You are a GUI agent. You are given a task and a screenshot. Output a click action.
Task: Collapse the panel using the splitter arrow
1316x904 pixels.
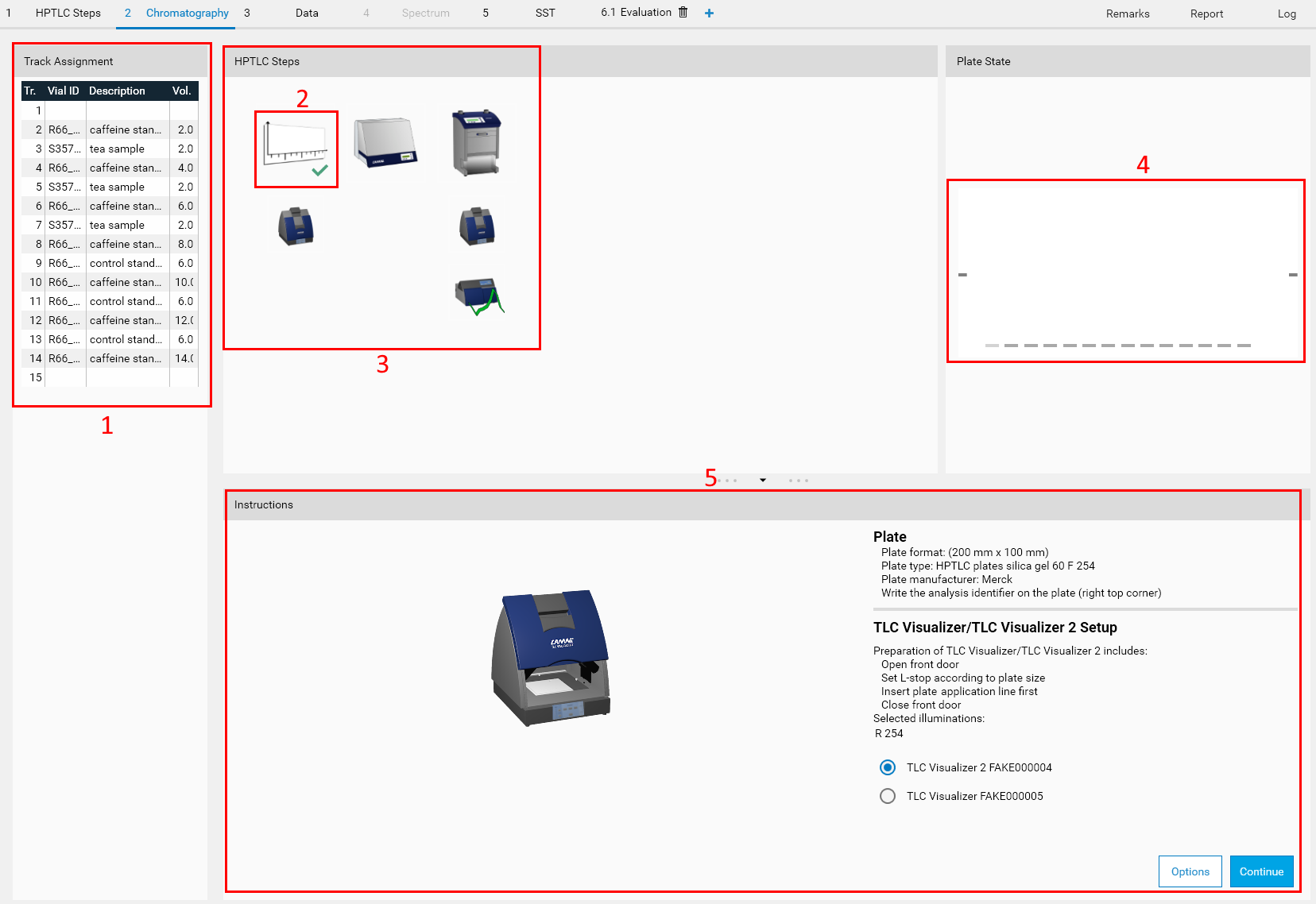coord(763,481)
